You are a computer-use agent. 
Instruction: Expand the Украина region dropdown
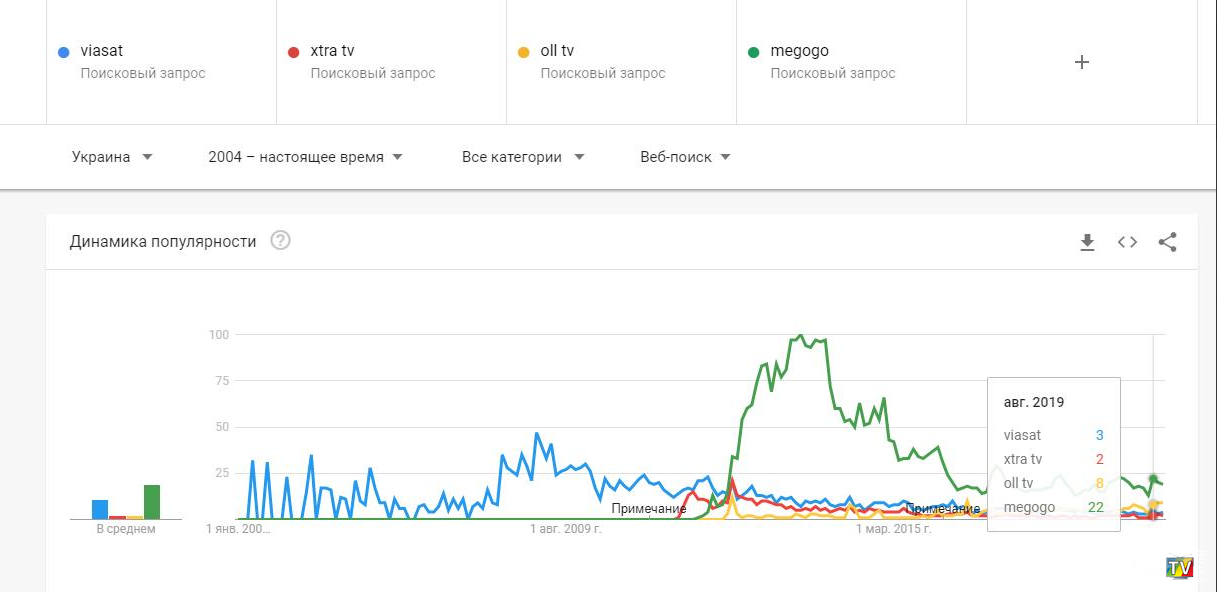112,157
